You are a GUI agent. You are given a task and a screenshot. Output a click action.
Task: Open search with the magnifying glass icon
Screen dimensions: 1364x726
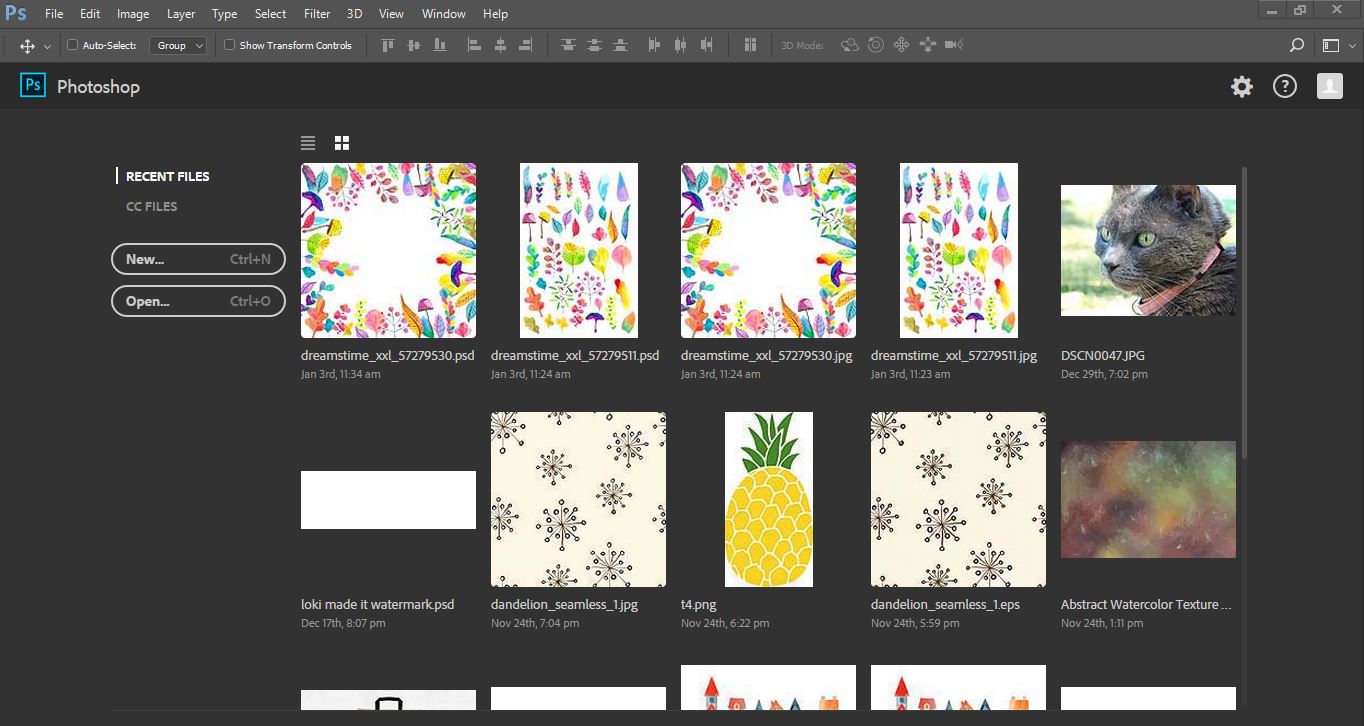(1297, 45)
